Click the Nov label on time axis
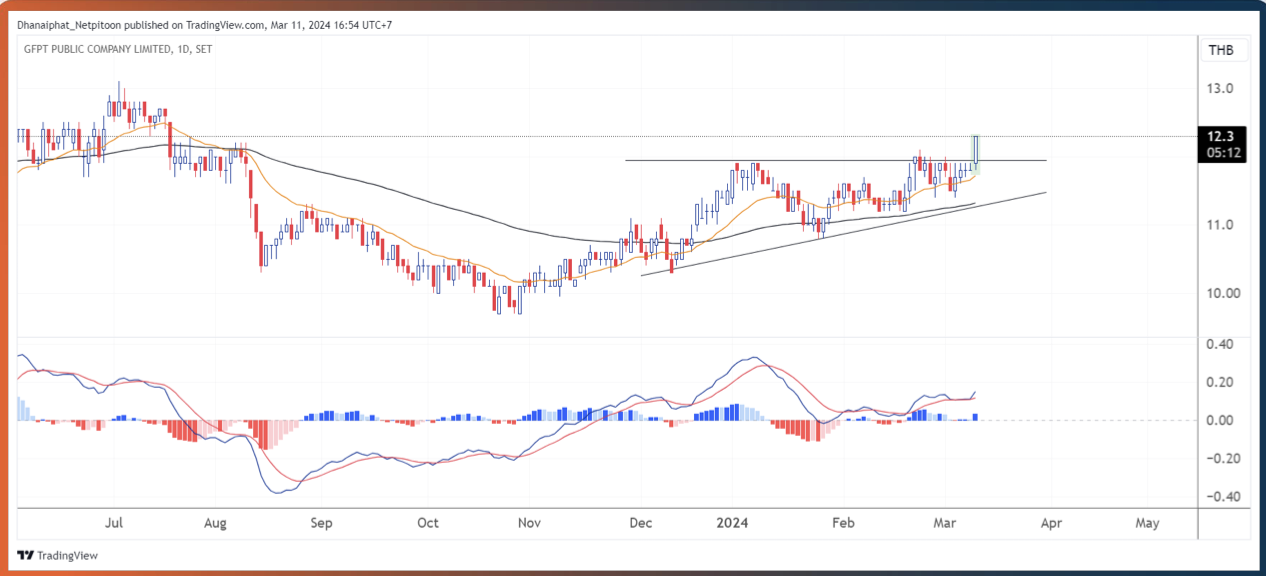 tap(530, 523)
